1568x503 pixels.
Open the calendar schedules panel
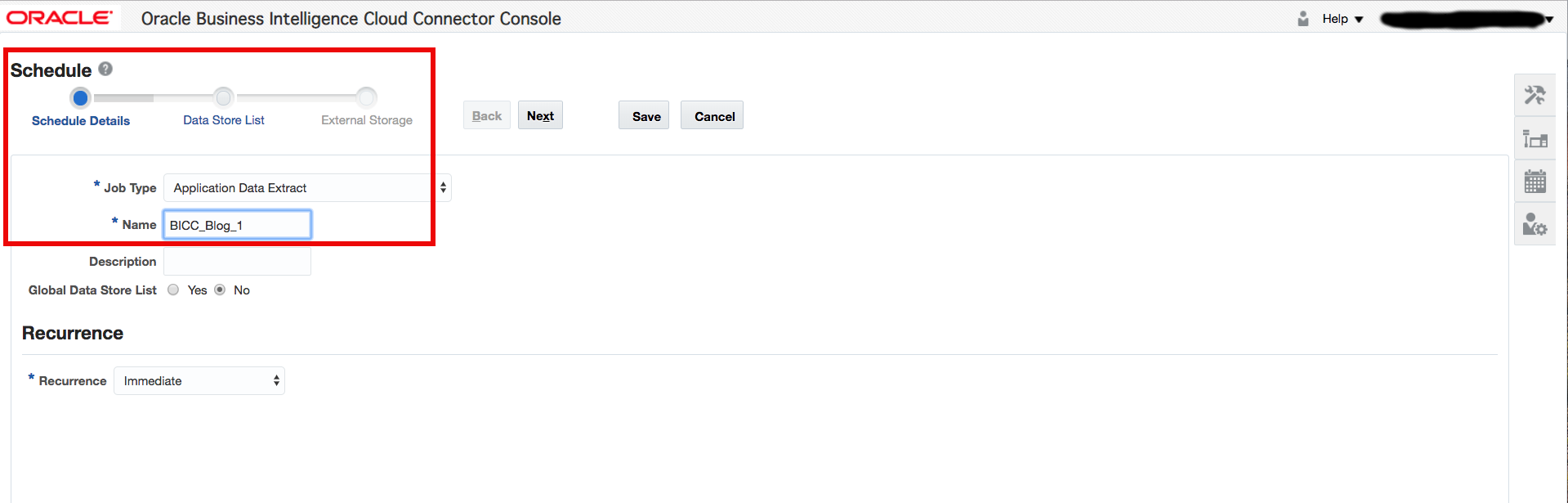click(x=1534, y=181)
